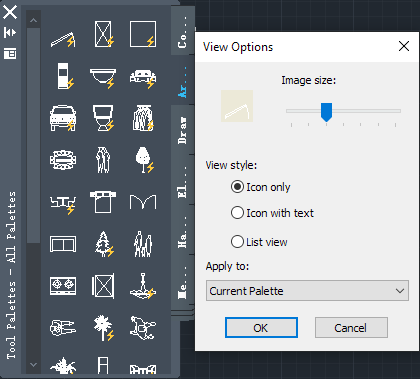The height and width of the screenshot is (379, 420).
Task: Click the sink basin block icon
Action: coord(103,78)
